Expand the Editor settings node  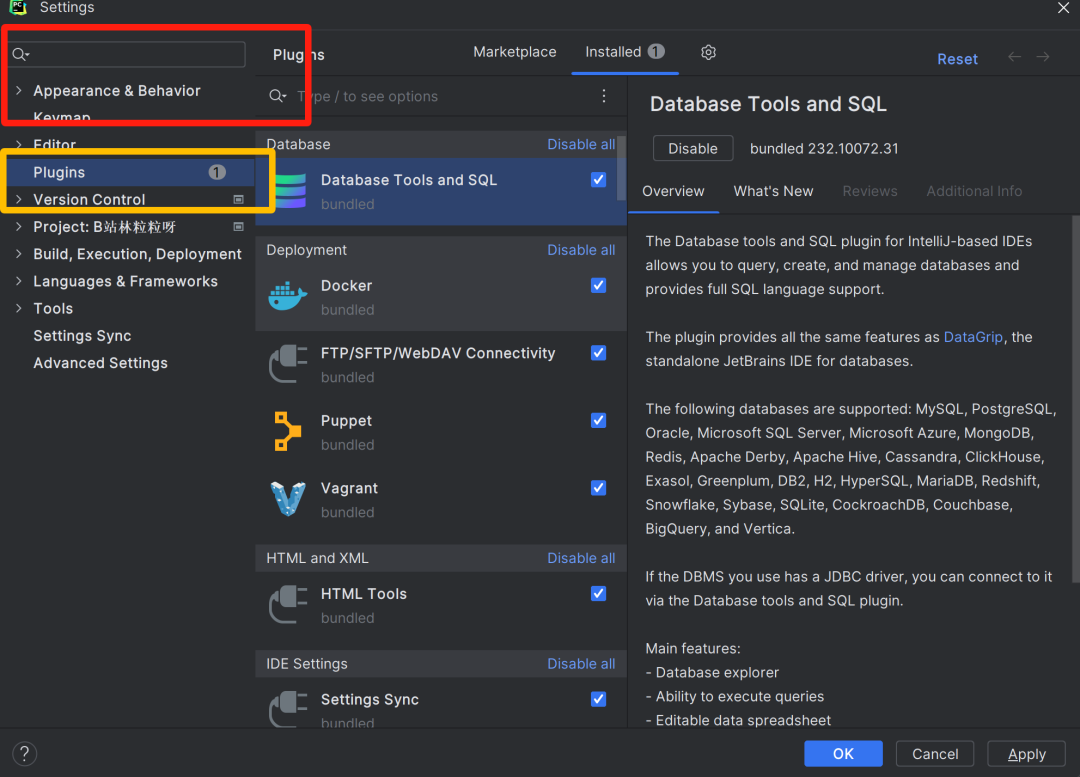click(x=19, y=144)
